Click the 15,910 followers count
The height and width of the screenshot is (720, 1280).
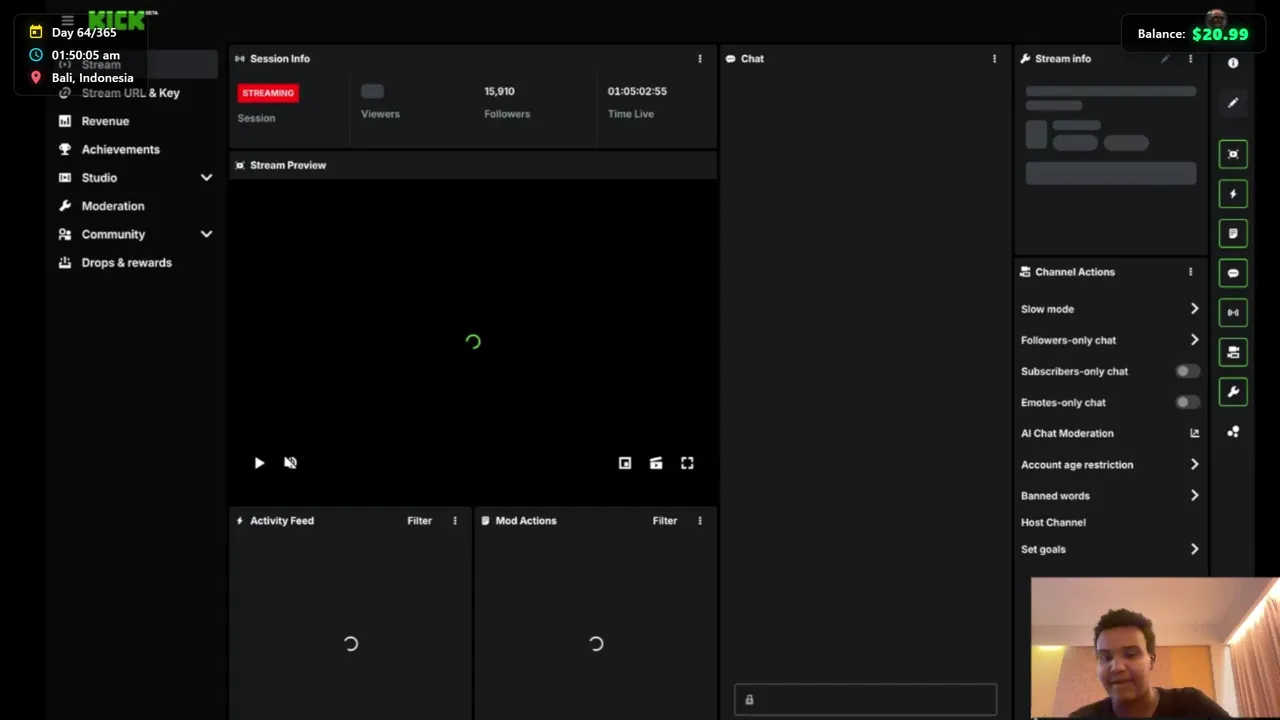tap(499, 91)
